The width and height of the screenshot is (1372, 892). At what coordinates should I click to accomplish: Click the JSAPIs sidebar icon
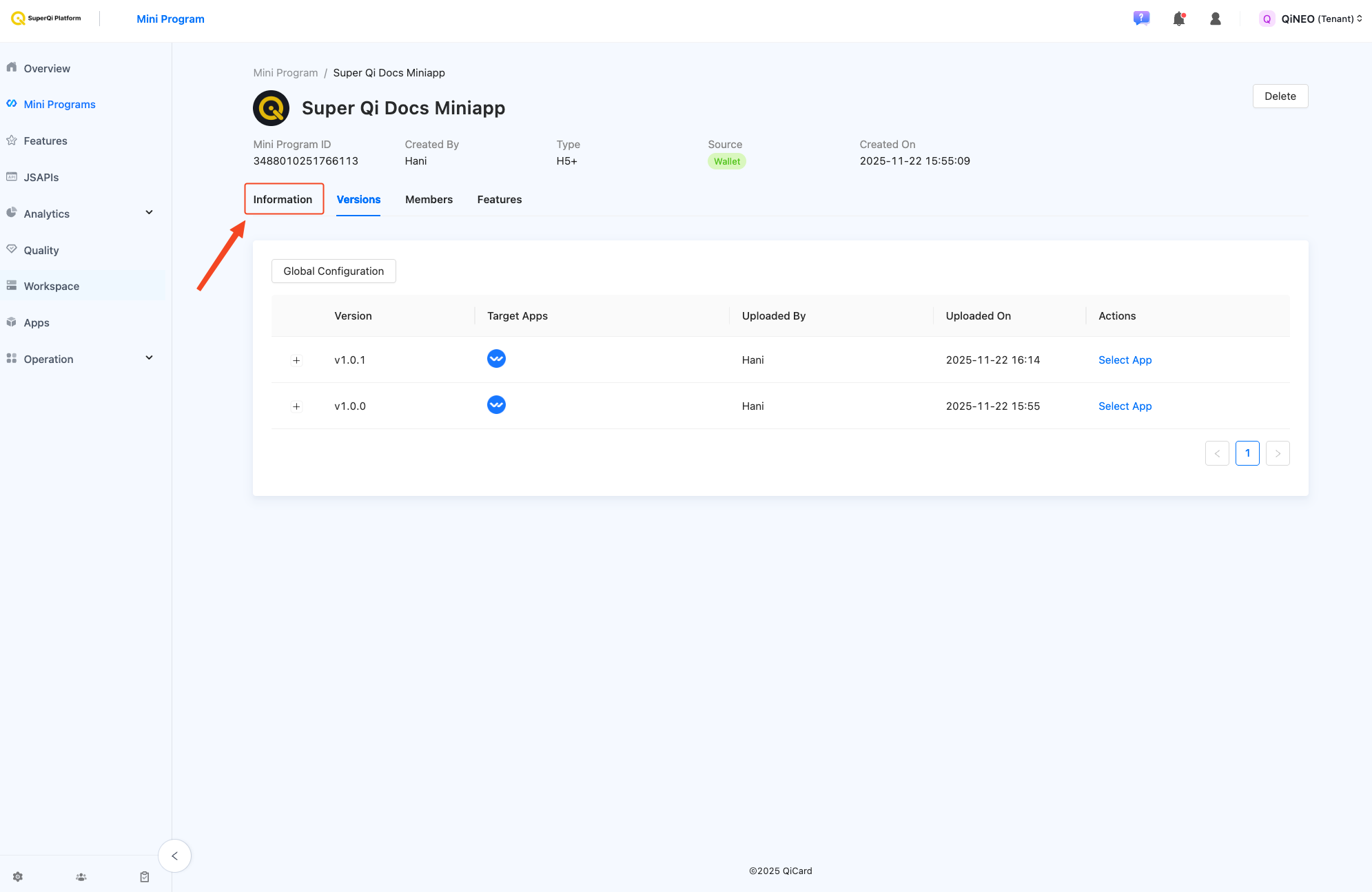[12, 177]
